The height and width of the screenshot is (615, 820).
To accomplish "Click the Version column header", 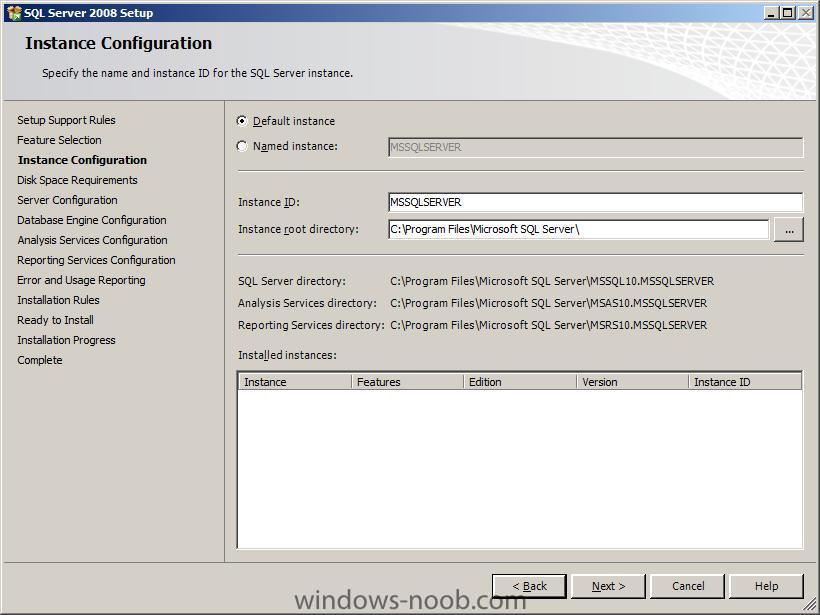I will click(632, 382).
